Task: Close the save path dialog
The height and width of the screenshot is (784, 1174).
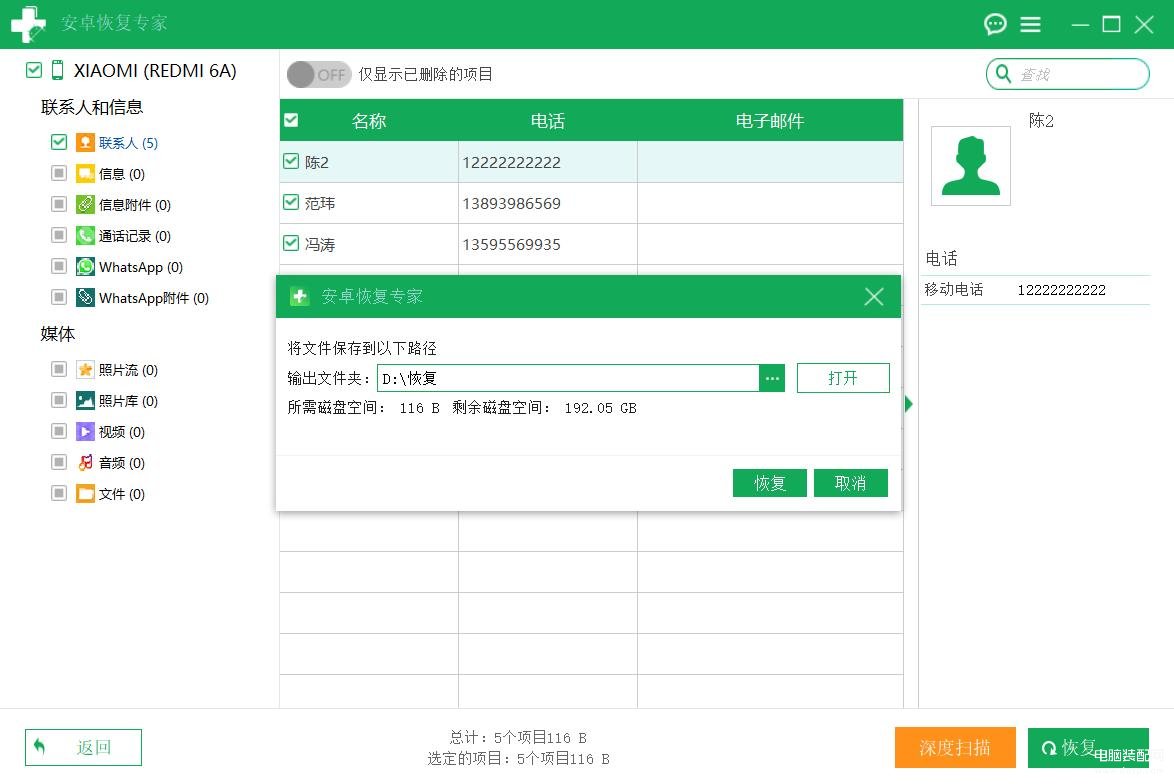Action: coord(874,297)
